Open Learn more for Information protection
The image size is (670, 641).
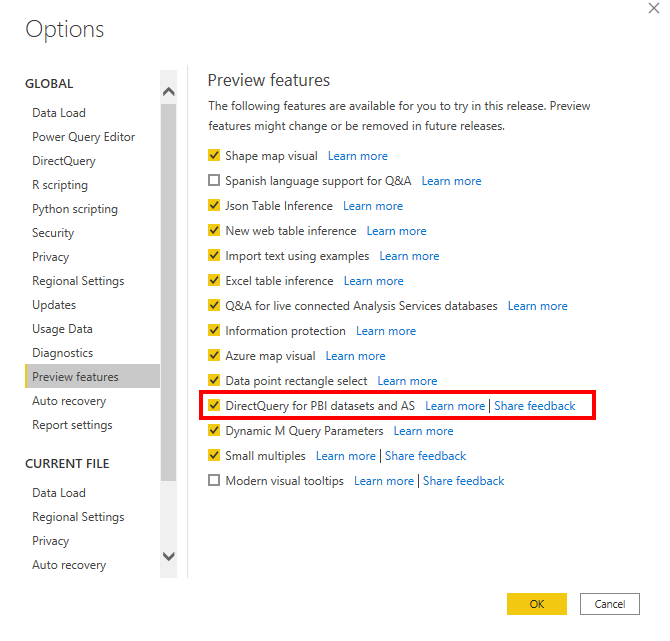(x=386, y=331)
